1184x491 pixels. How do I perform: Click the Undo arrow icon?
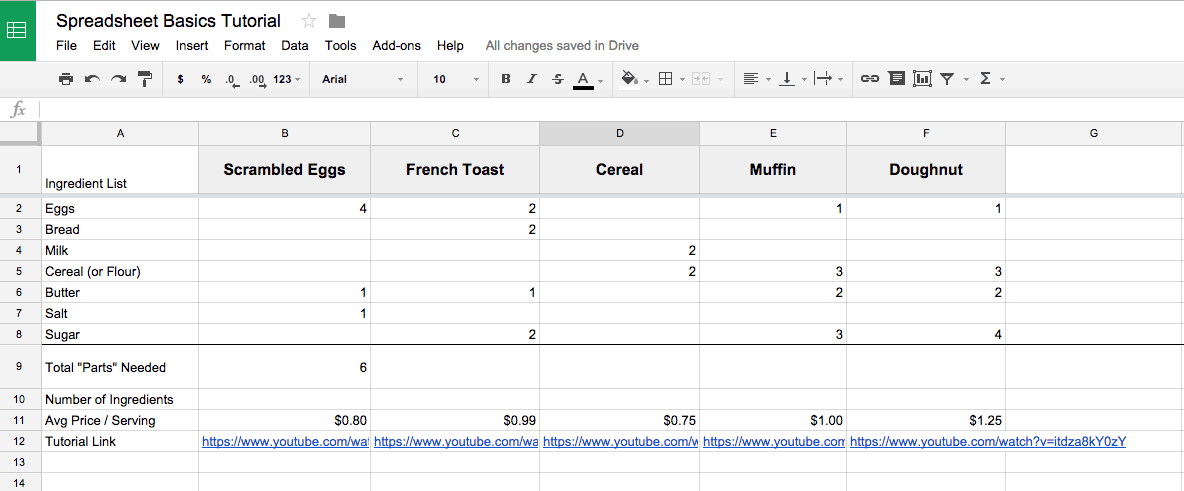coord(92,79)
